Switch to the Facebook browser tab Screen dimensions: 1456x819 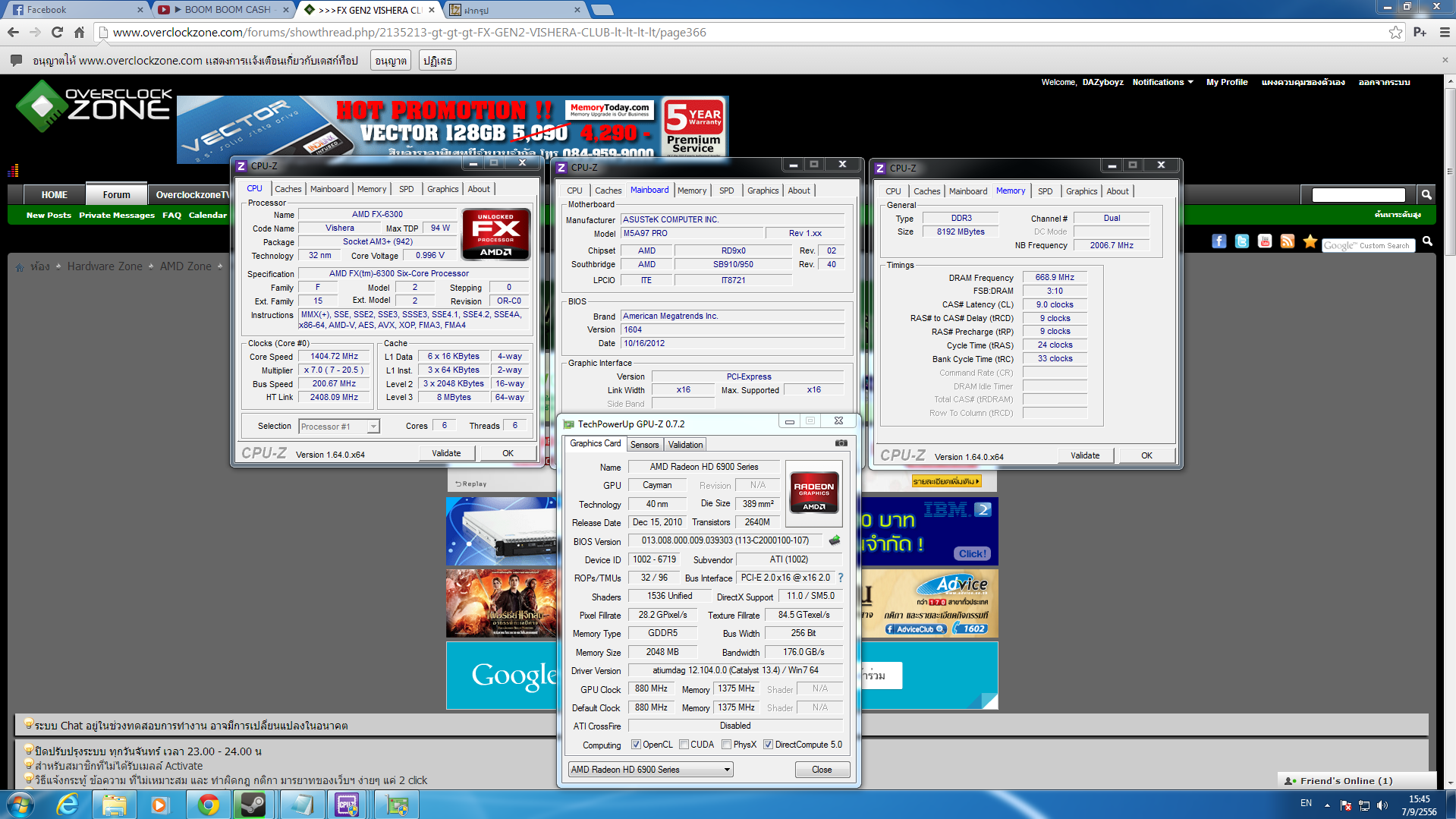pyautogui.click(x=76, y=10)
